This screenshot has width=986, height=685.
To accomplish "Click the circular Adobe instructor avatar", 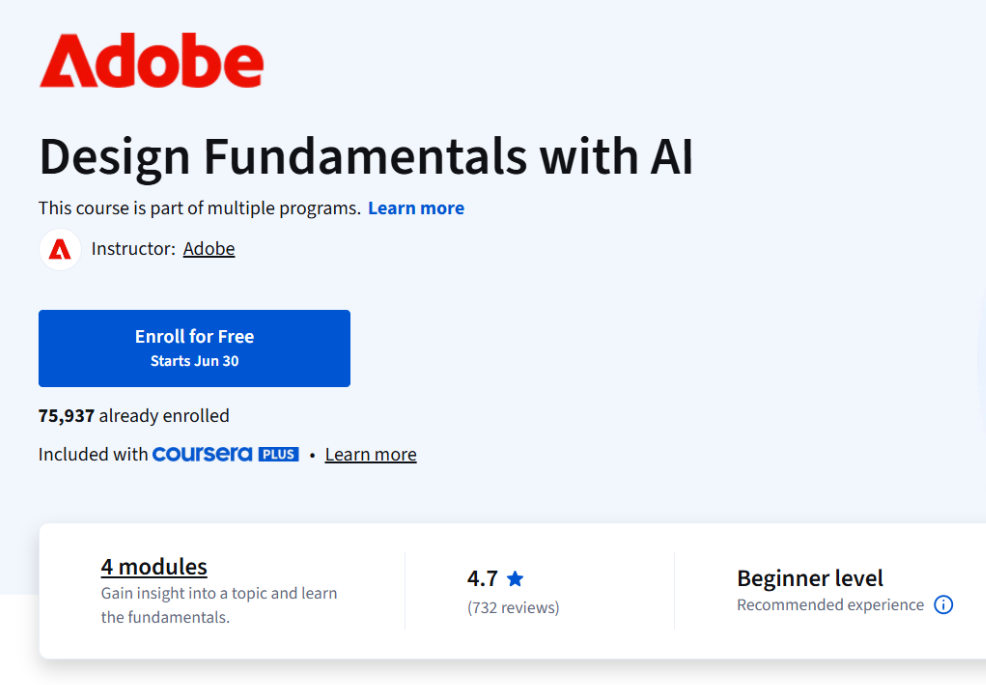I will point(59,248).
